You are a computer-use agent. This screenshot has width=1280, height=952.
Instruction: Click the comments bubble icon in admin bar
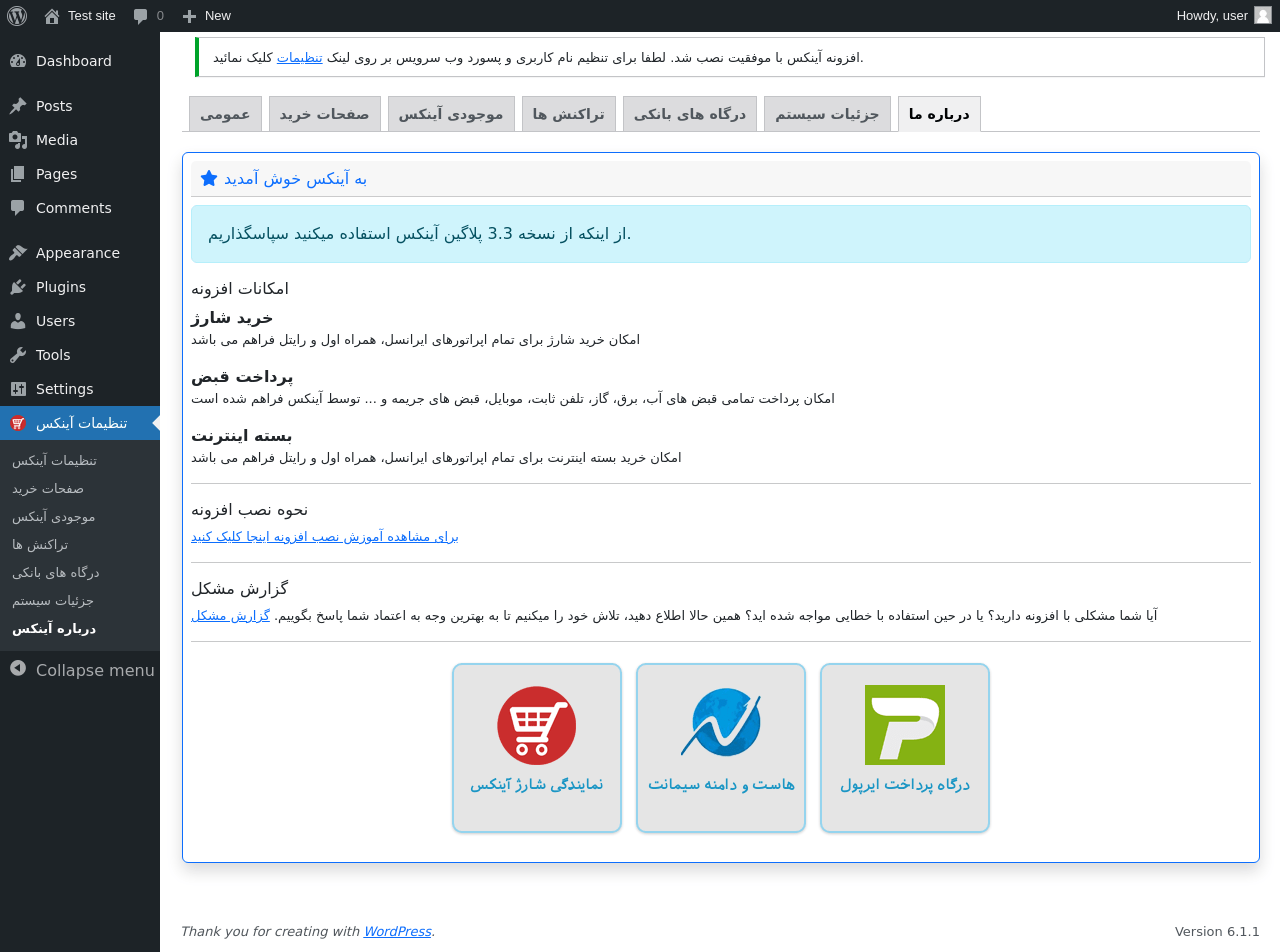[141, 16]
